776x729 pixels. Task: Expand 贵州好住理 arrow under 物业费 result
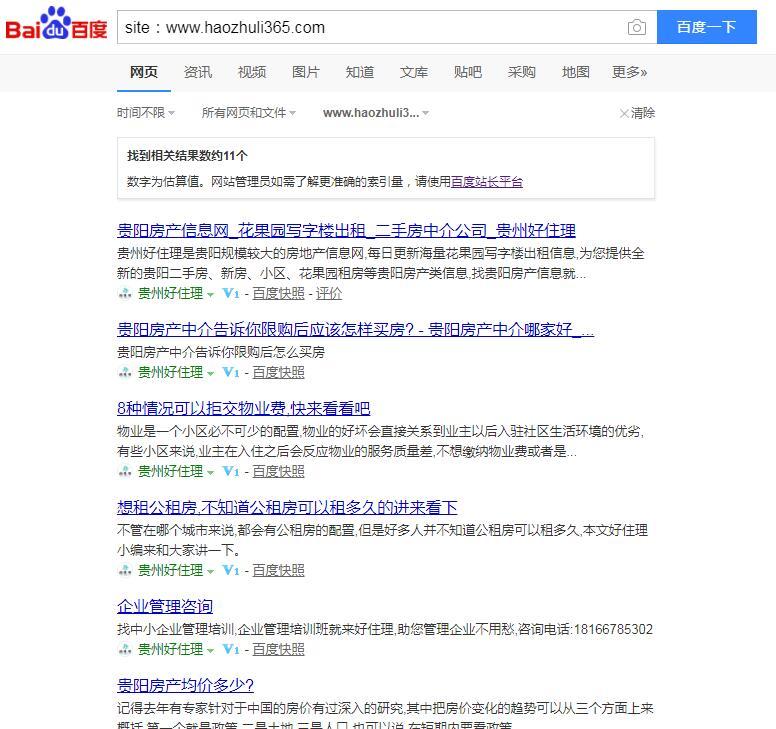(210, 473)
